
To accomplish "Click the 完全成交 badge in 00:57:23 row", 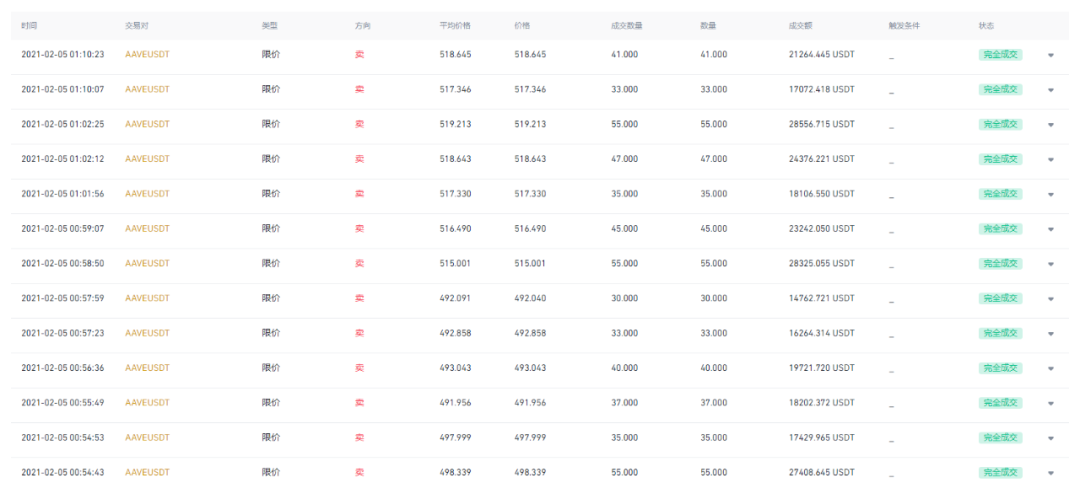I will coord(1000,333).
